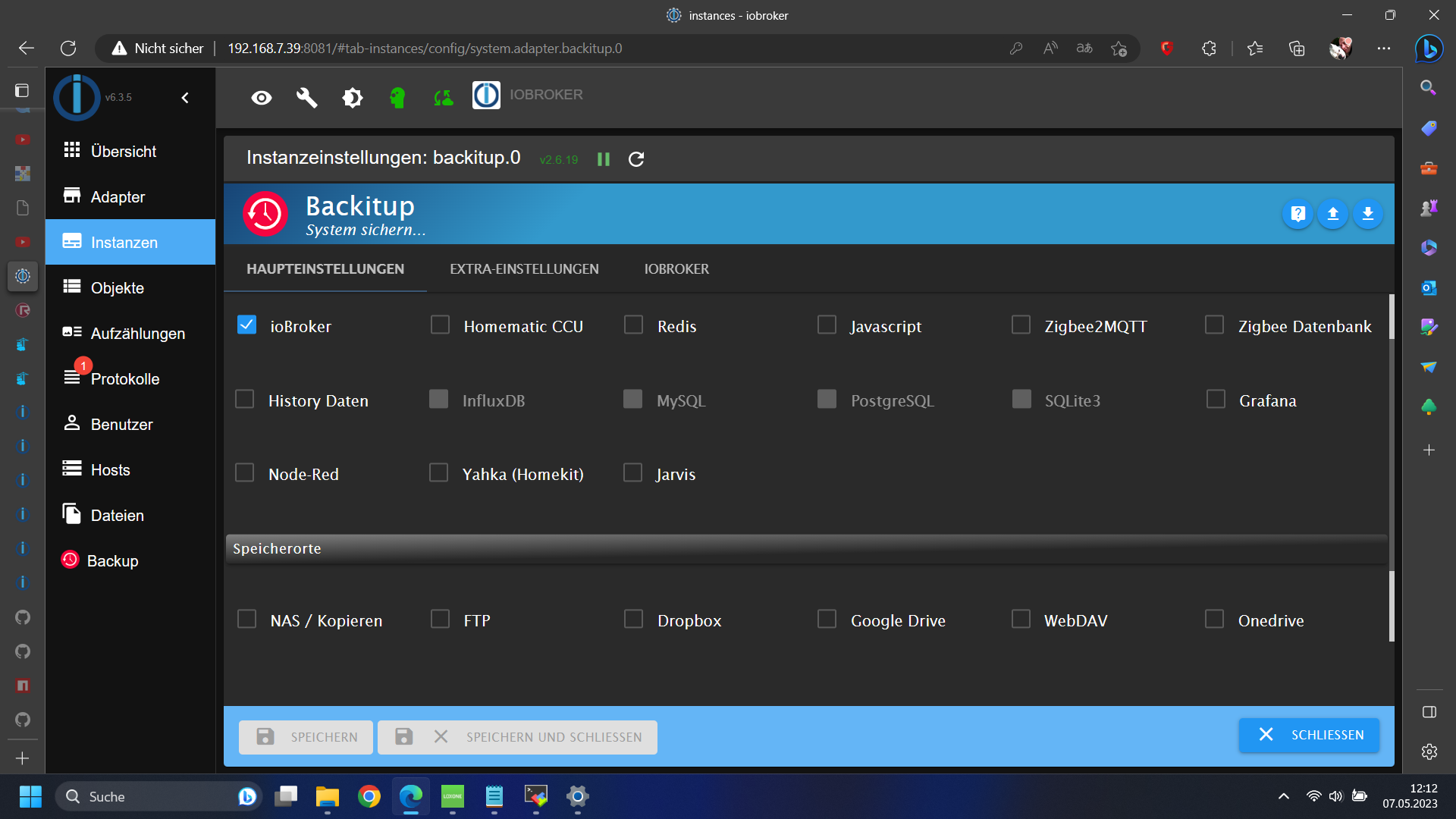Click SPEICHERN UND SCHLIESSEN button
The width and height of the screenshot is (1456, 819).
[517, 737]
